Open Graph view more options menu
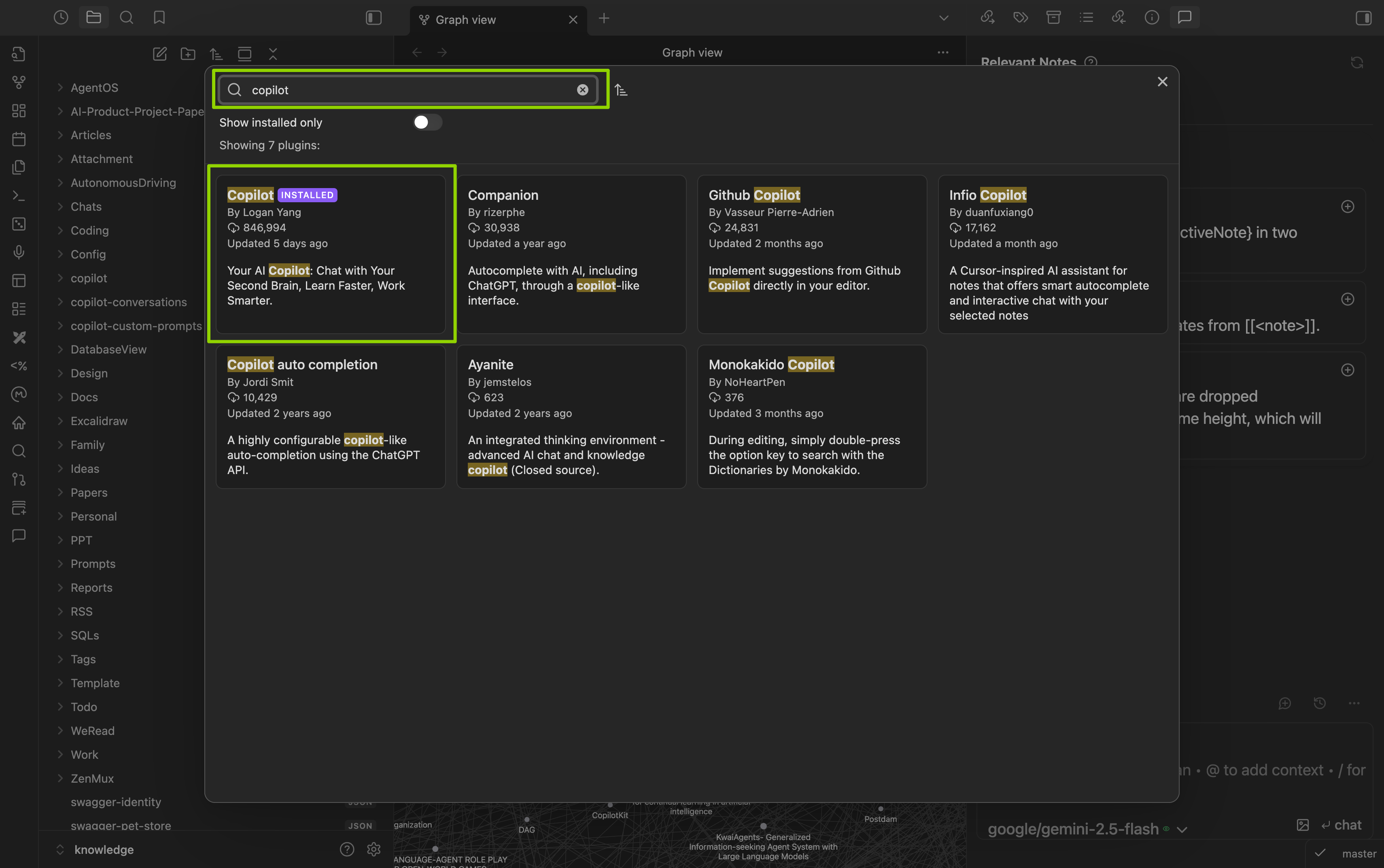1384x868 pixels. pyautogui.click(x=943, y=52)
